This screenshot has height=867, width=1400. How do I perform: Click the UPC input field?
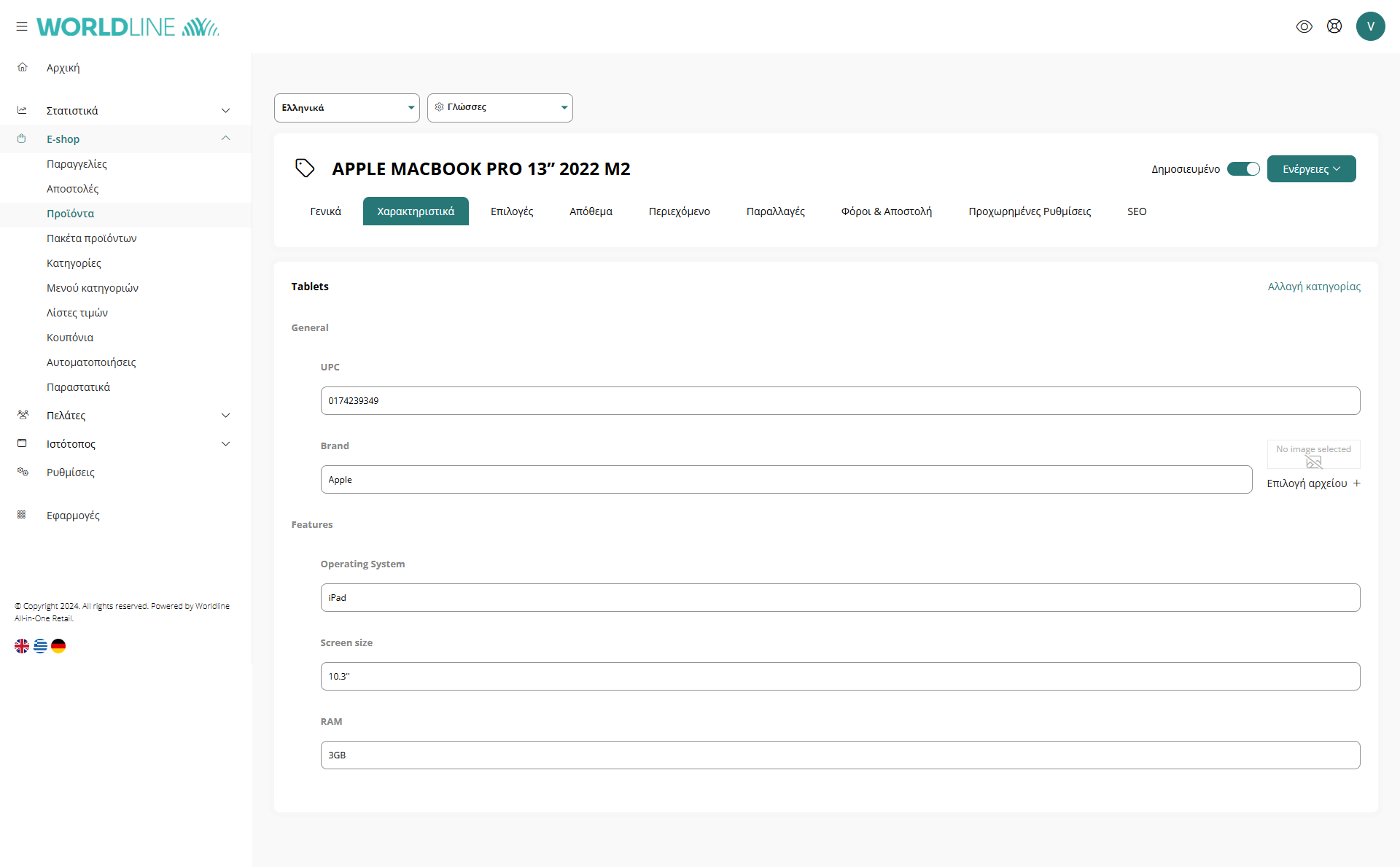840,401
